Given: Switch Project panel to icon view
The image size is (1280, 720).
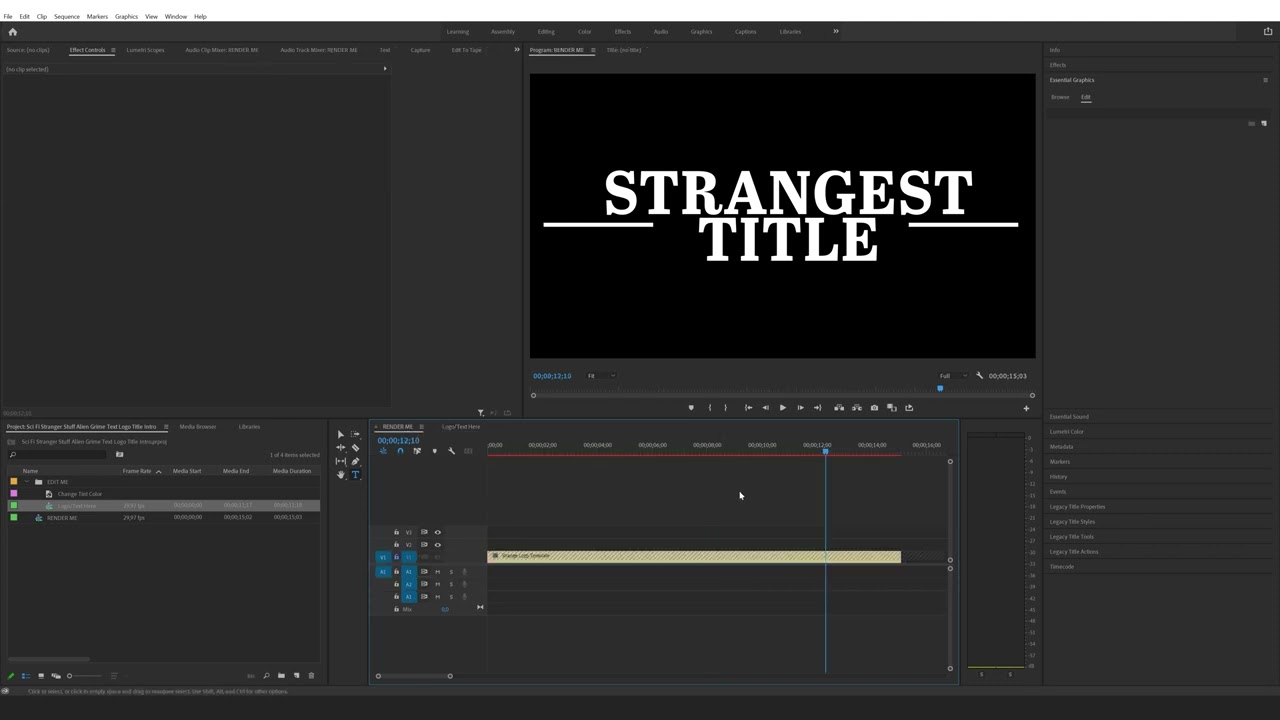Looking at the screenshot, I should pyautogui.click(x=41, y=676).
